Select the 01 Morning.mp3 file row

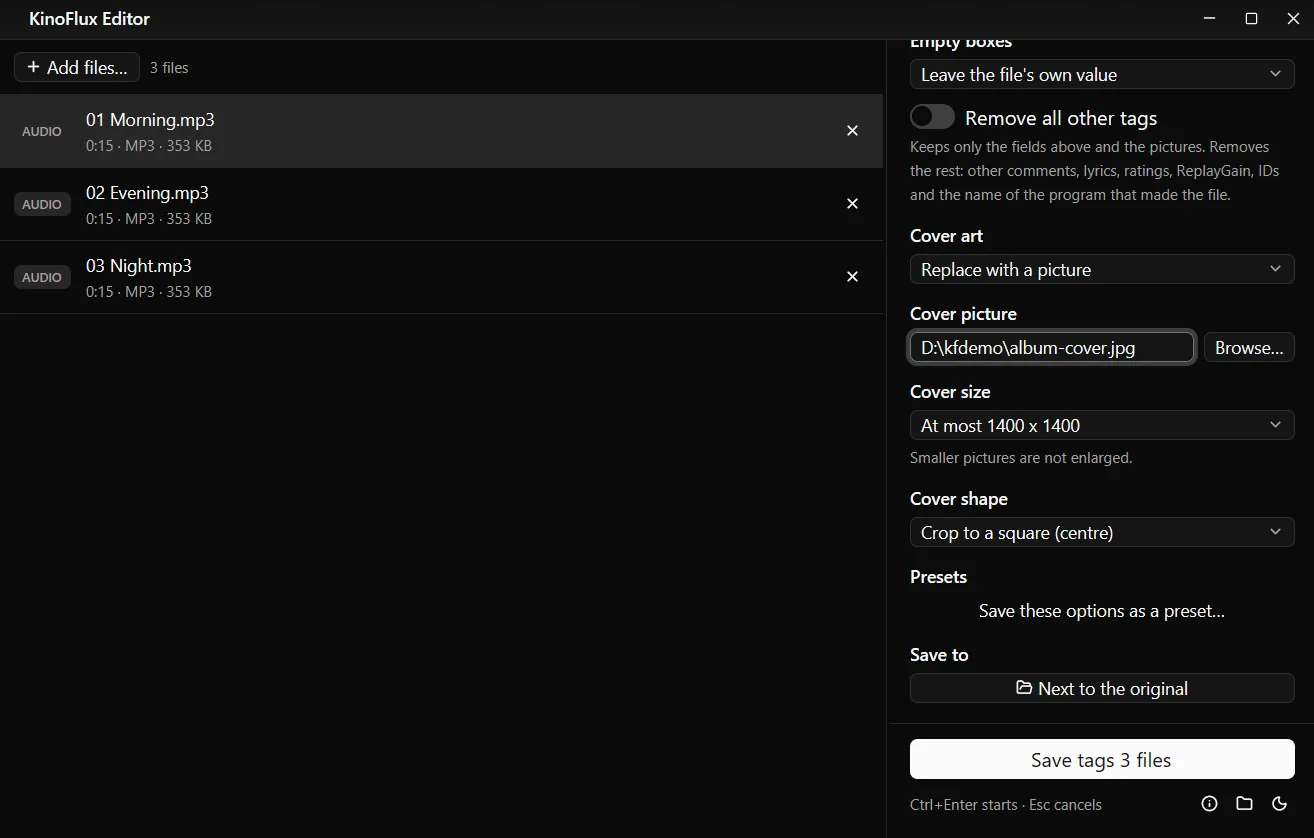click(441, 131)
